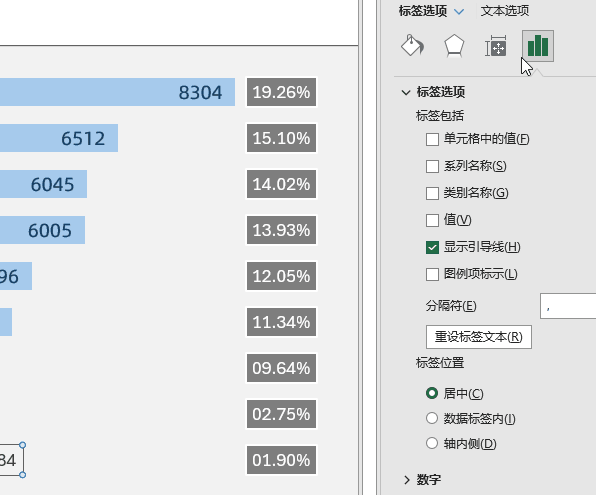Enable the 单元格中的值 checkbox
The height and width of the screenshot is (495, 596).
432,139
